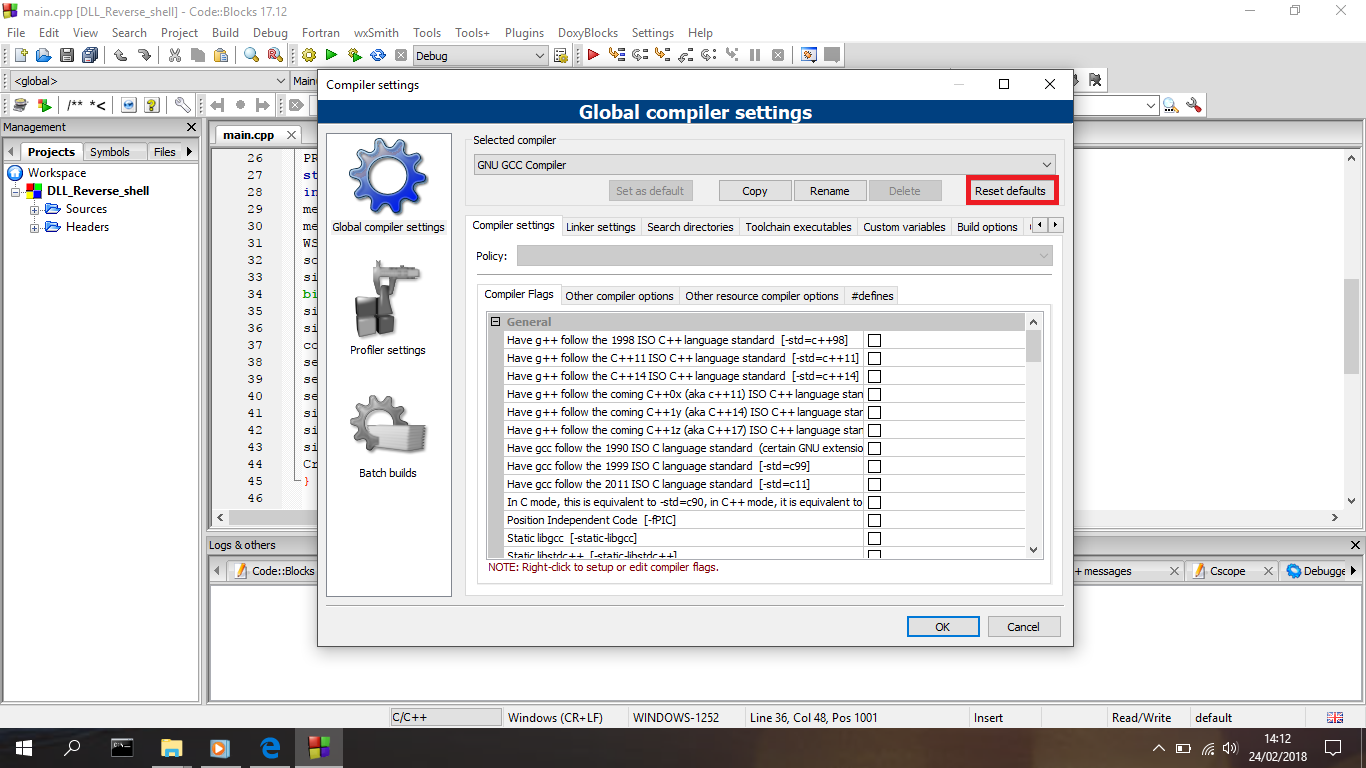Click the Rebuild blue arrows icon
This screenshot has width=1366, height=768.
coord(378,55)
